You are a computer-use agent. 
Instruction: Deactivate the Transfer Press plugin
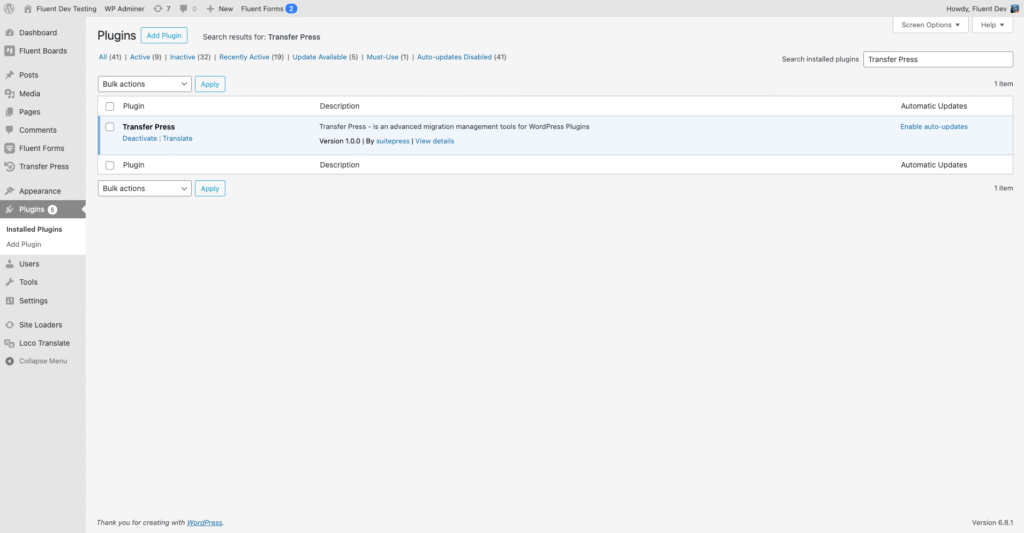pyautogui.click(x=140, y=138)
